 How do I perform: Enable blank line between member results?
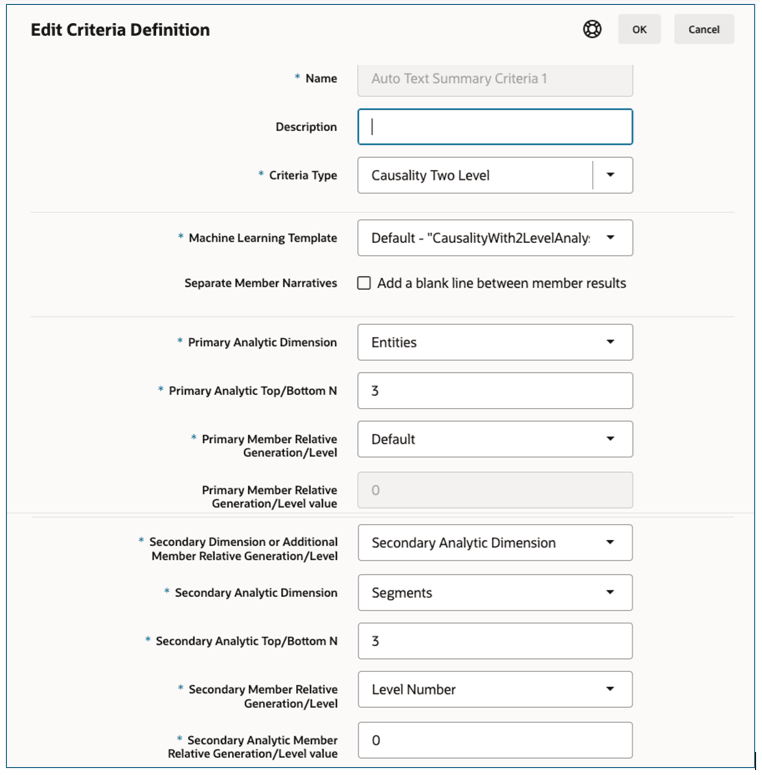[364, 283]
